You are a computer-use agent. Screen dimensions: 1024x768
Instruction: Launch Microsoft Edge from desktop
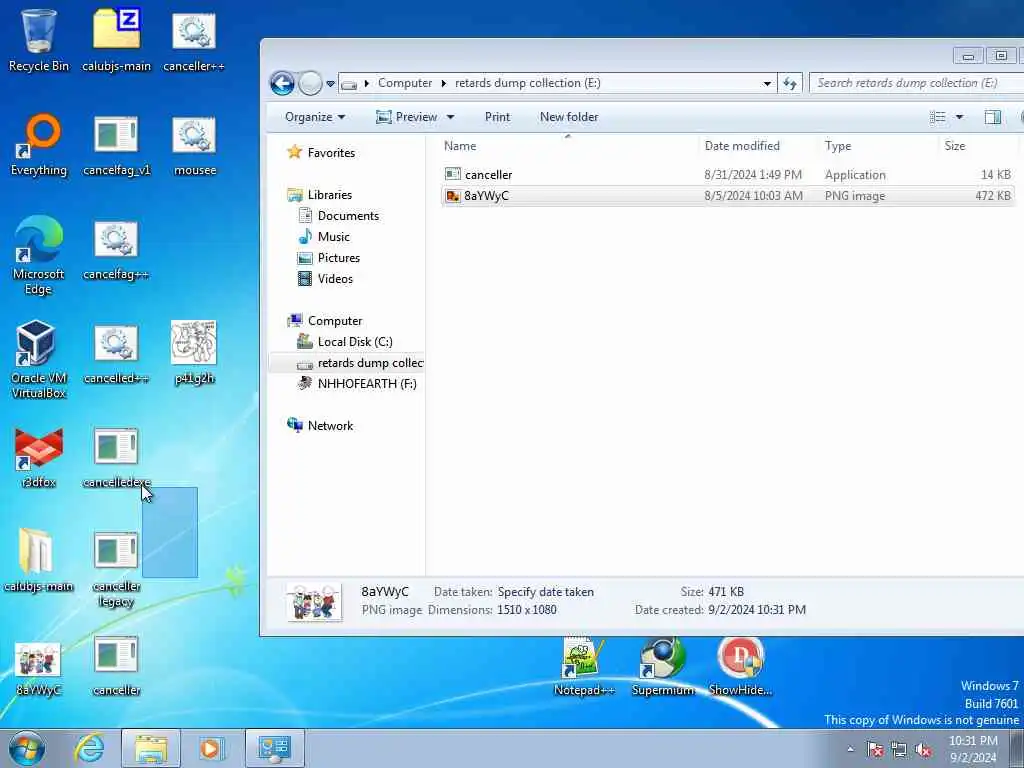click(39, 255)
